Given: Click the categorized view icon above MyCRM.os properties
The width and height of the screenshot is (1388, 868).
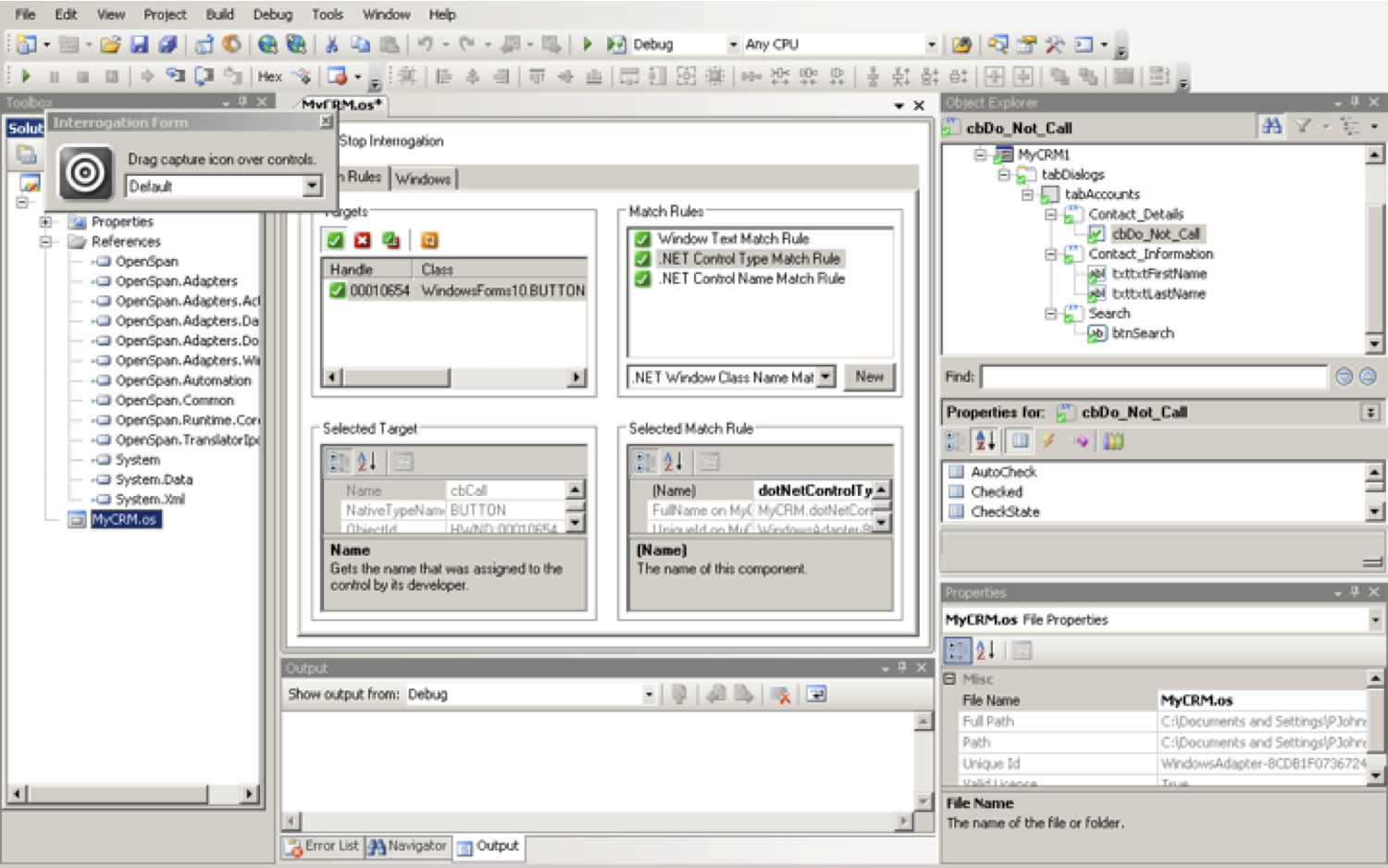Looking at the screenshot, I should pos(960,649).
